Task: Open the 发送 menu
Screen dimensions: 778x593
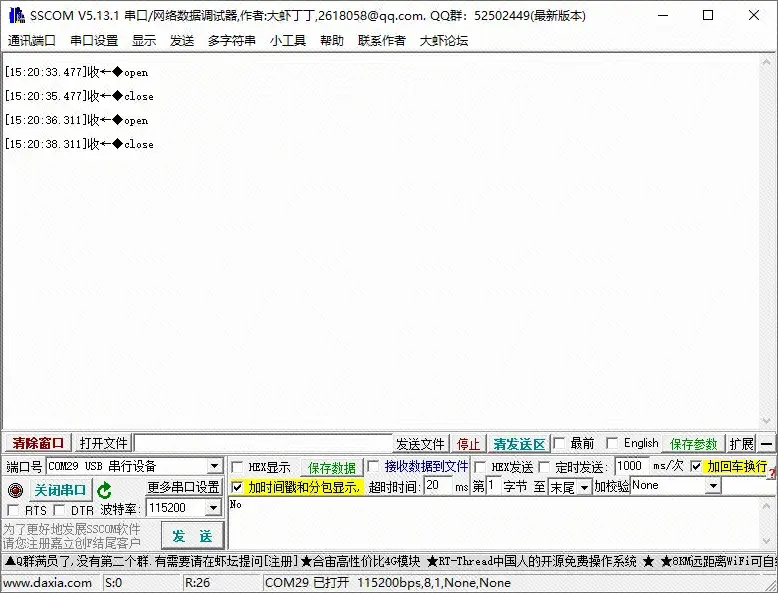Action: (x=182, y=40)
